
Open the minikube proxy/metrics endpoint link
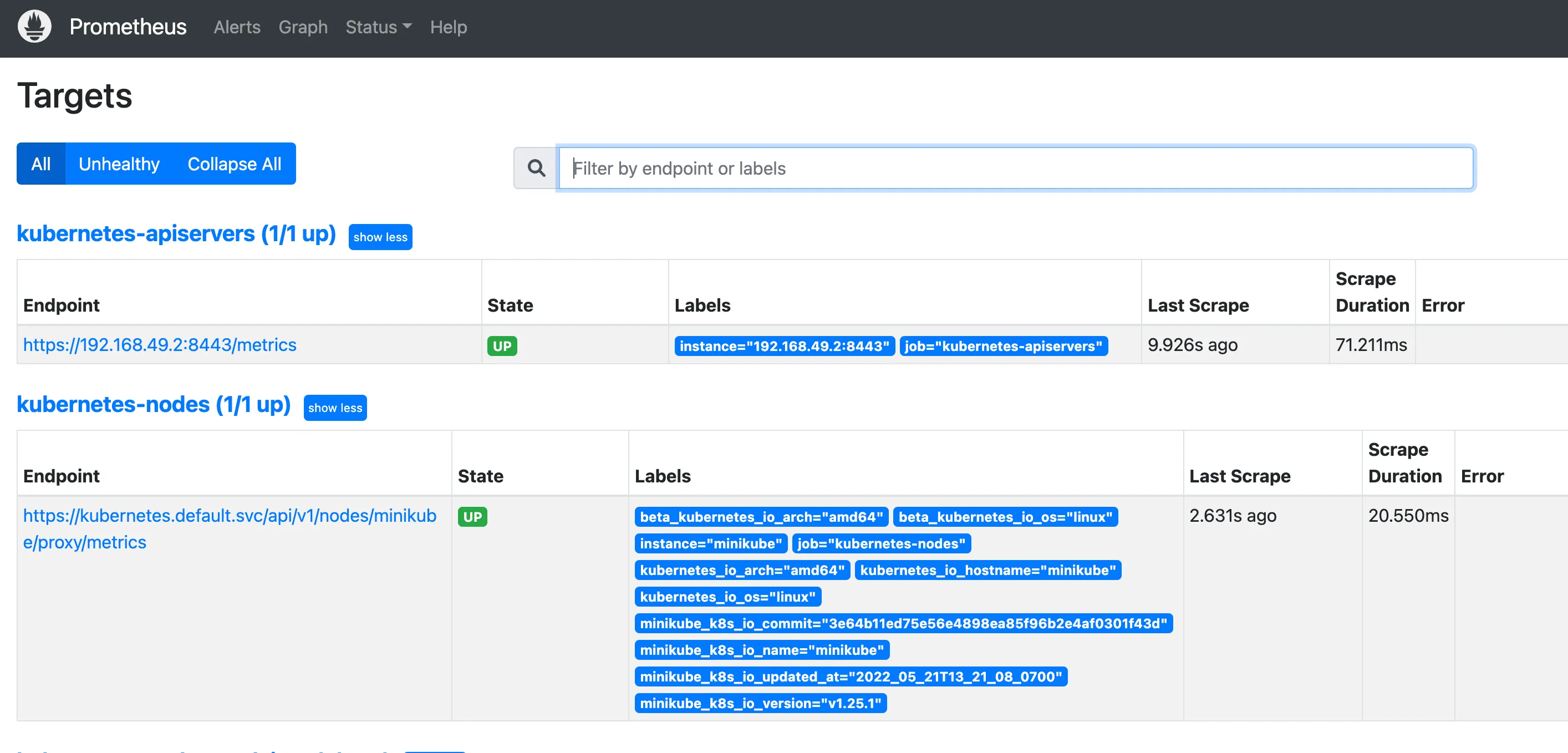[x=230, y=528]
